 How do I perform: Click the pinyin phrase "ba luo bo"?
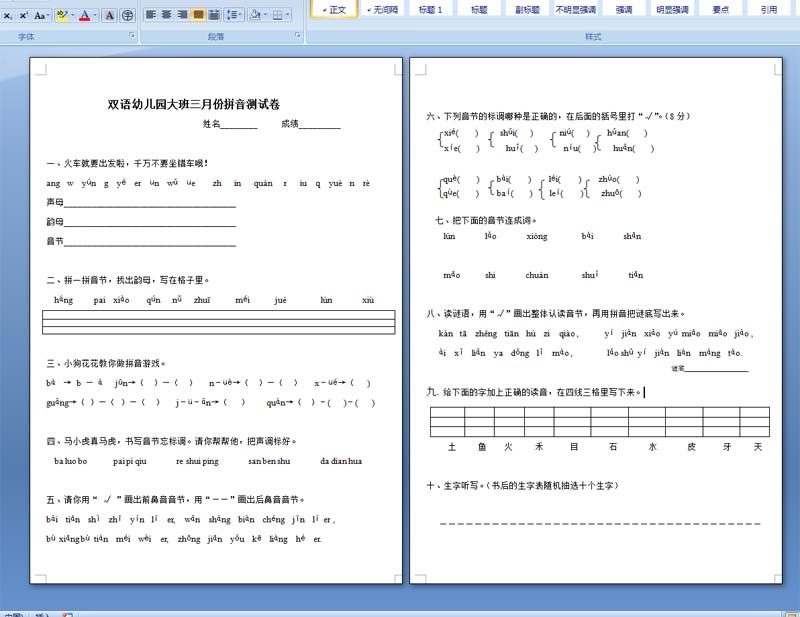[x=71, y=461]
